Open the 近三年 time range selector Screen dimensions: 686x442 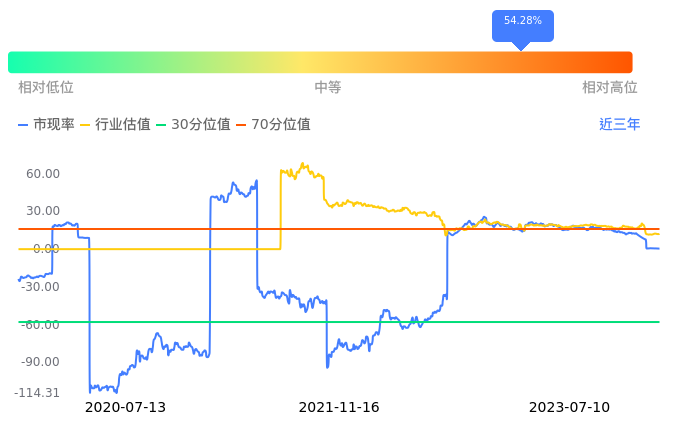tap(619, 125)
